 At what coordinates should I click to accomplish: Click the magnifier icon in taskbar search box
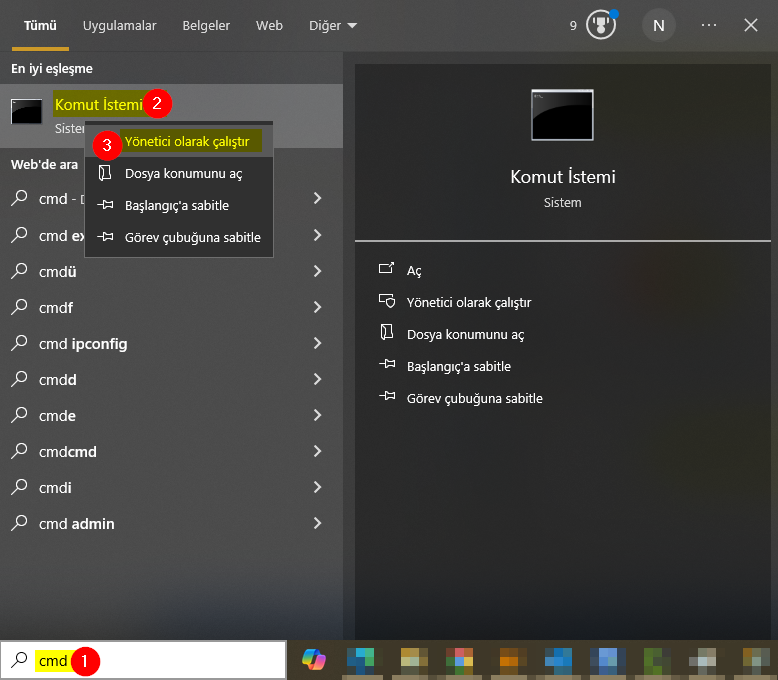tap(19, 660)
